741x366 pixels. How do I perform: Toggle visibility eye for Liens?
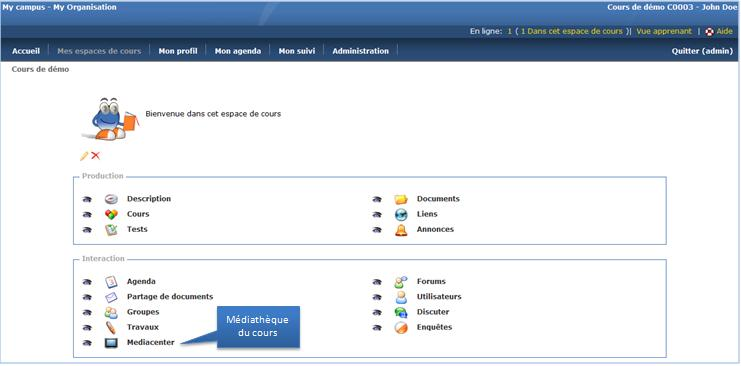(377, 215)
